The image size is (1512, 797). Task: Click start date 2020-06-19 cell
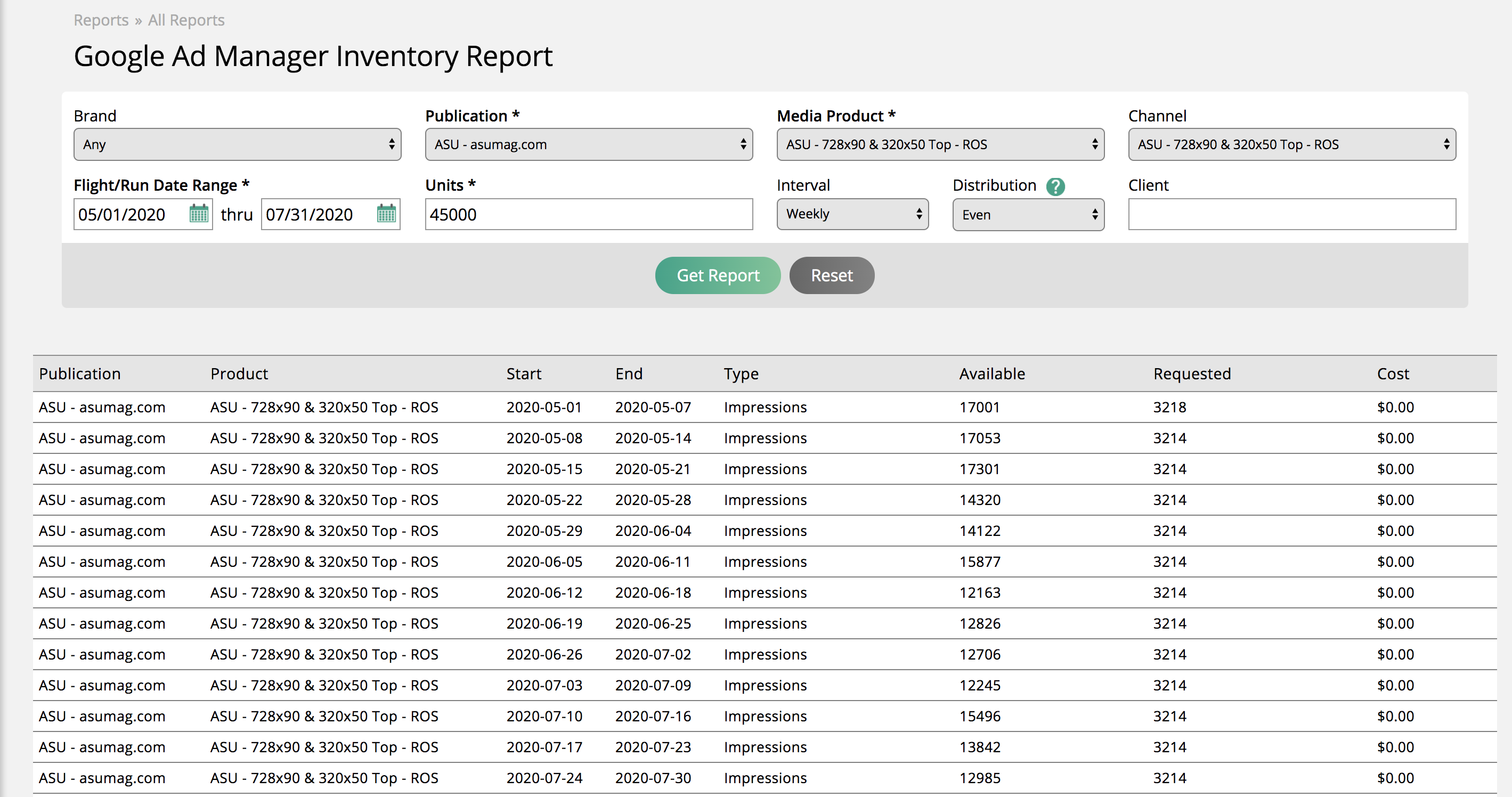(x=544, y=623)
